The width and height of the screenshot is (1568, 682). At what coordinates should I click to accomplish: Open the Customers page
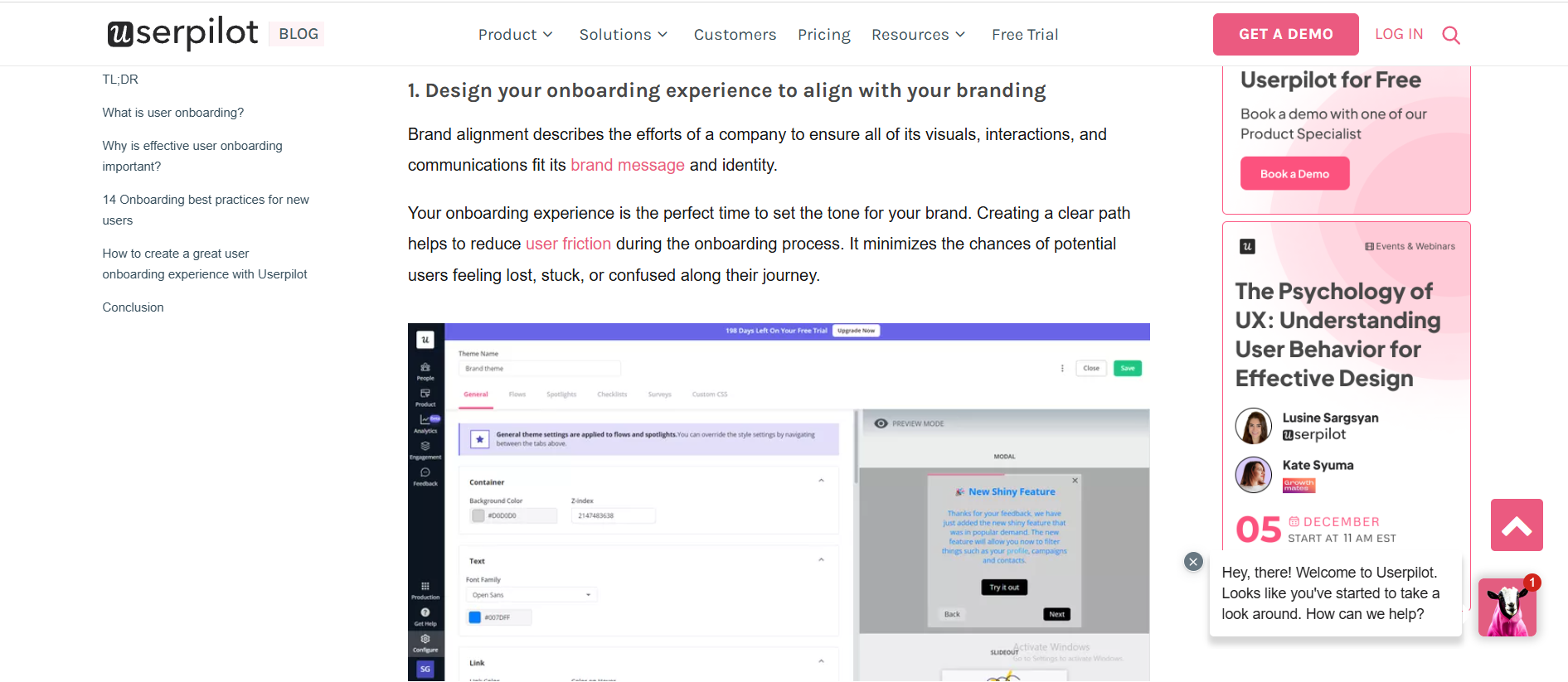(x=735, y=35)
